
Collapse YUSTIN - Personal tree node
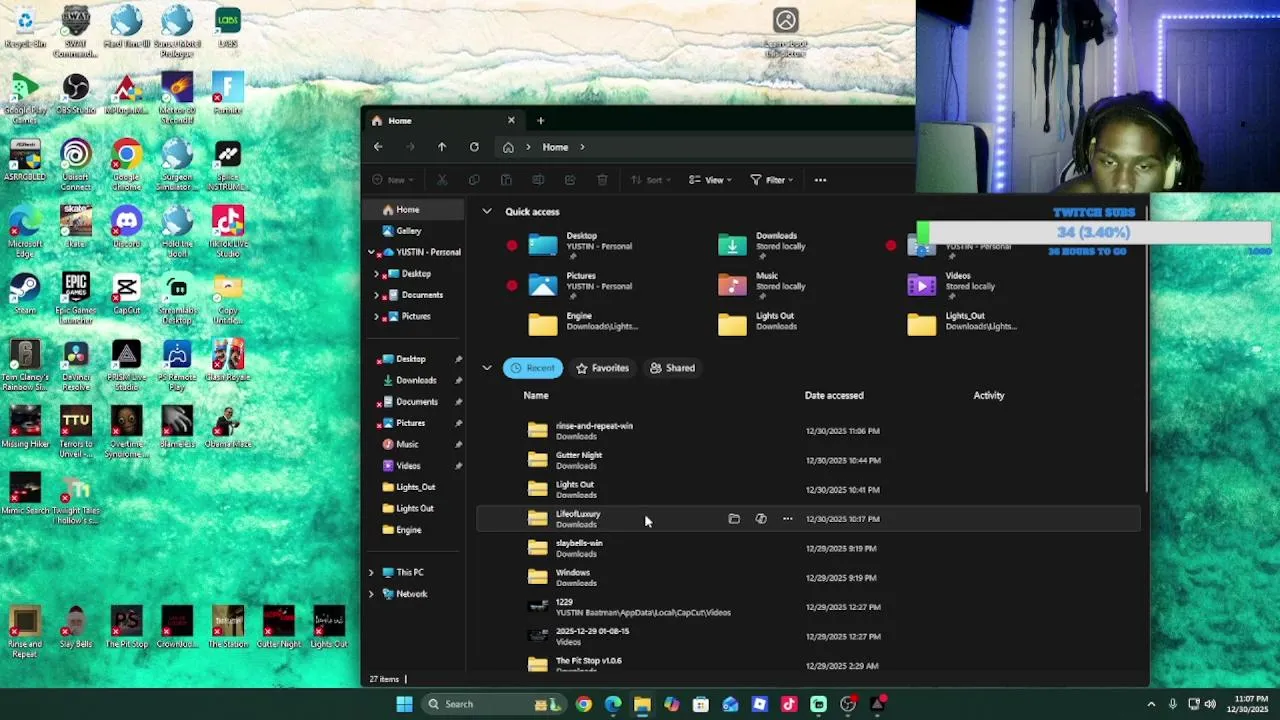coord(371,252)
